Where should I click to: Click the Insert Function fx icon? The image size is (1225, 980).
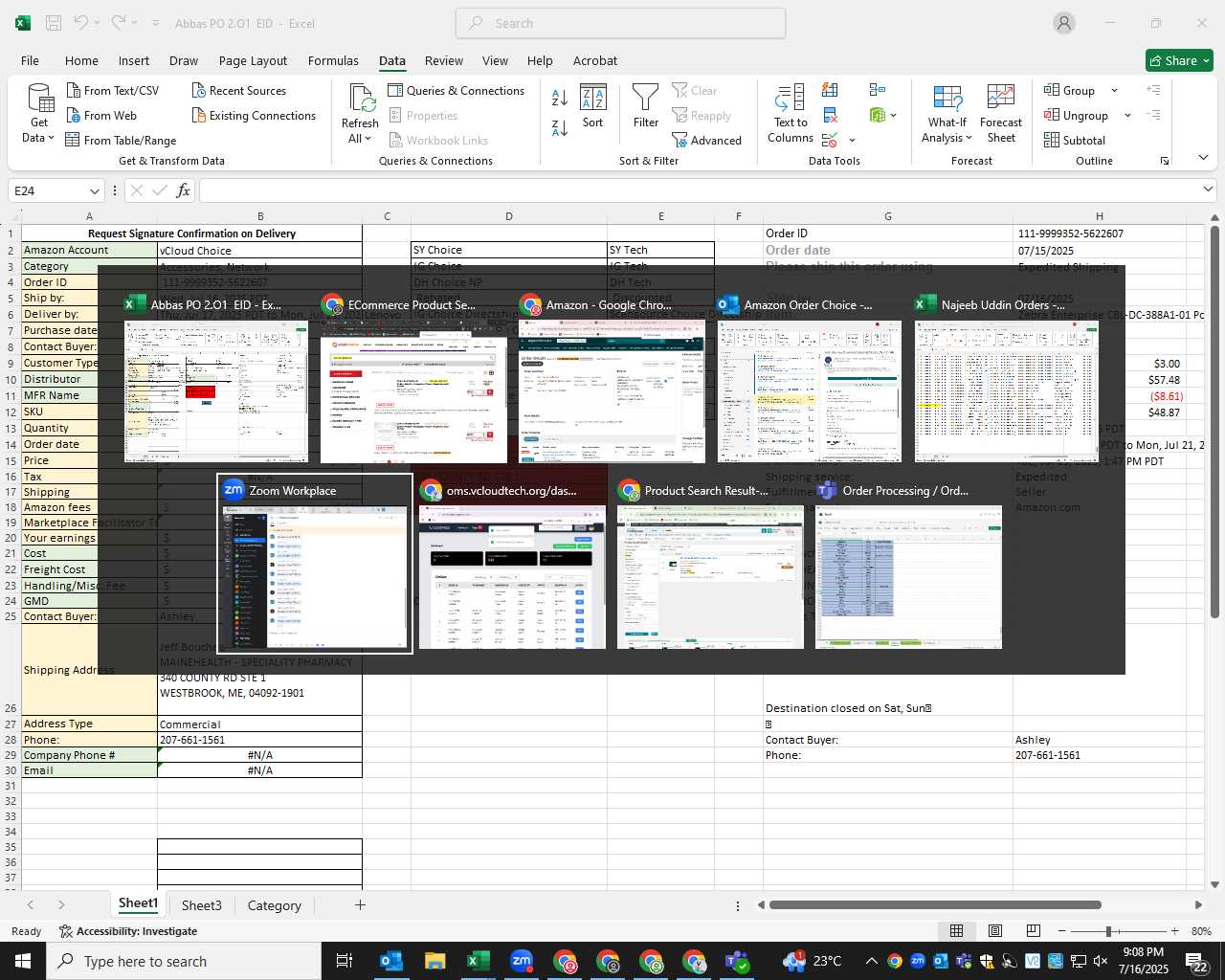[183, 190]
